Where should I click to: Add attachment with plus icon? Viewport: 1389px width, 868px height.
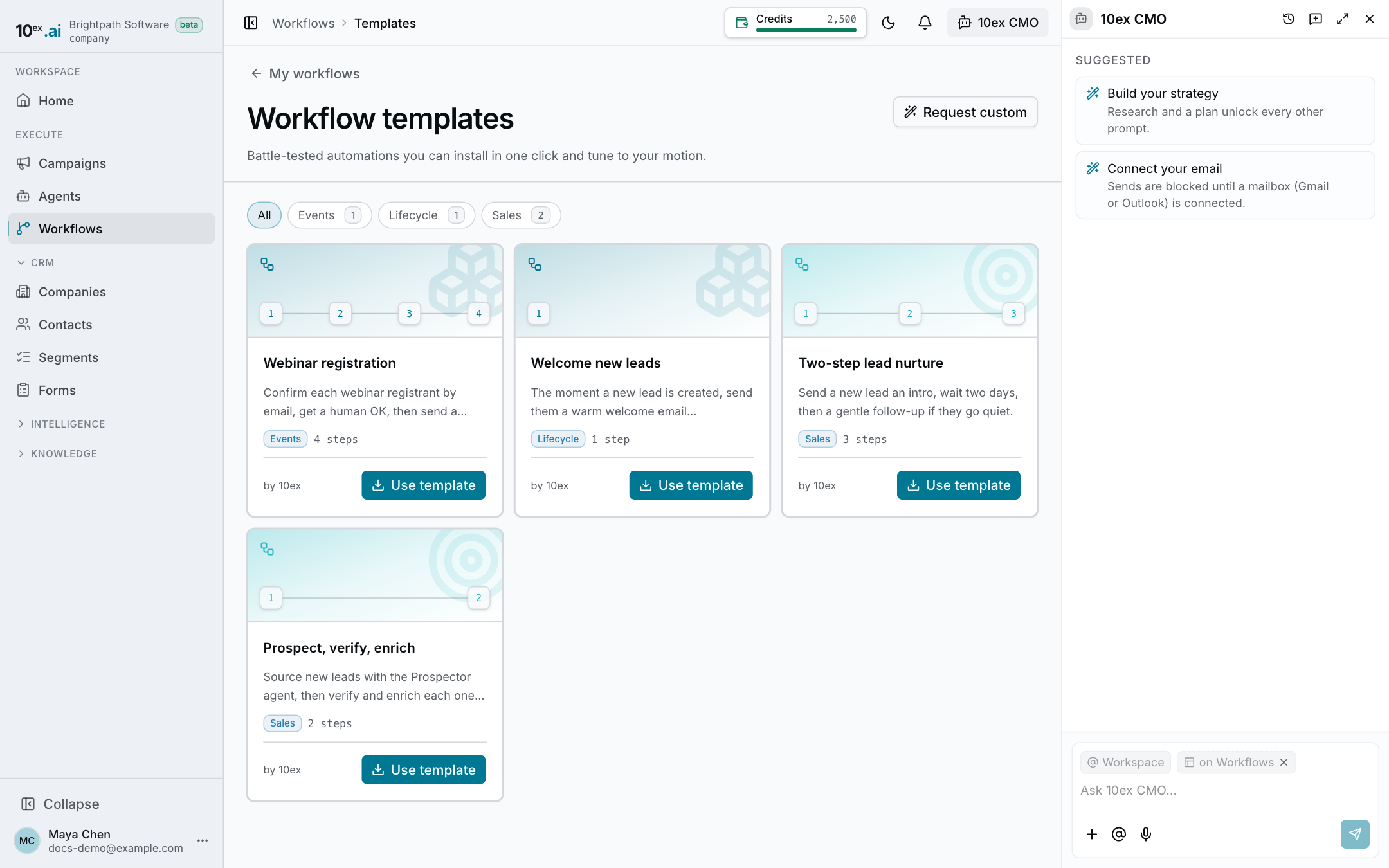click(x=1092, y=834)
